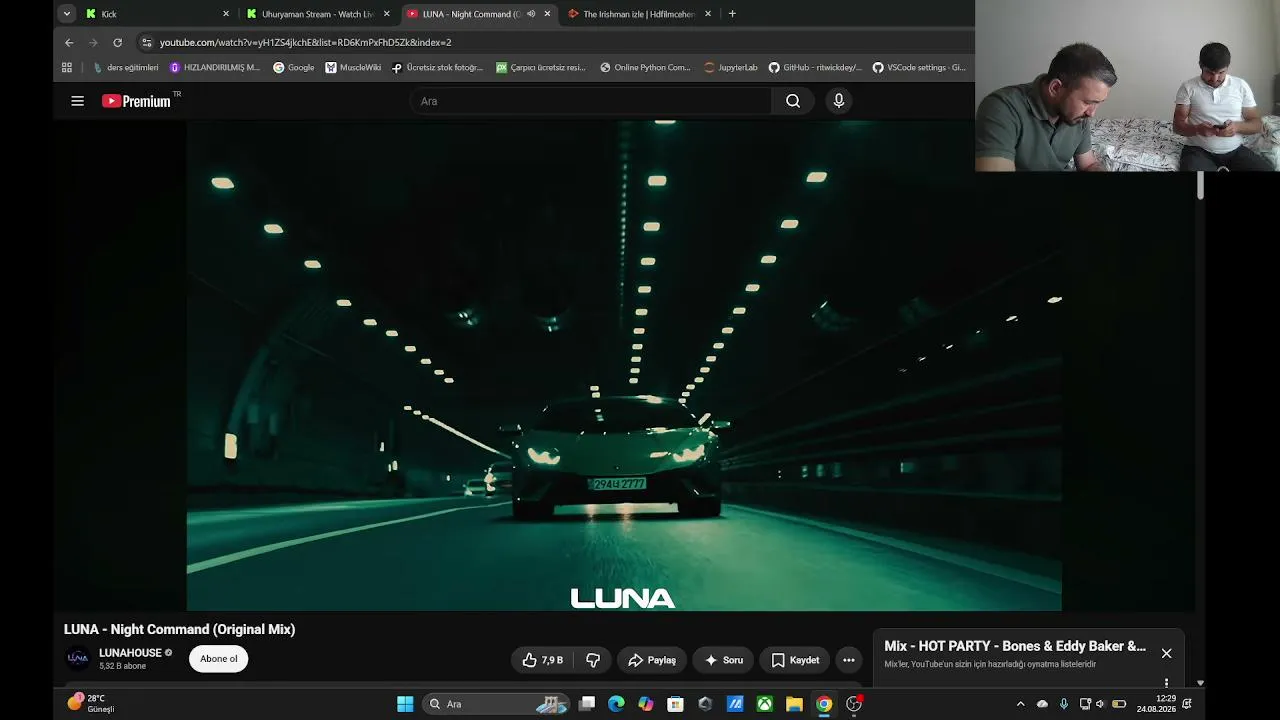Click the browser address bar URL
Image resolution: width=1280 pixels, height=720 pixels.
click(x=306, y=42)
